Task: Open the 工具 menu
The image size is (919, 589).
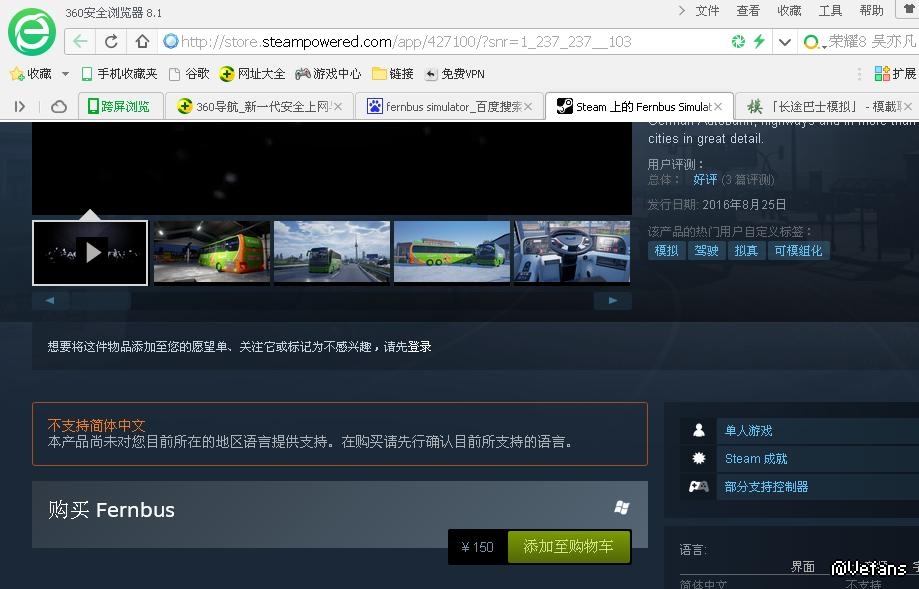Action: click(830, 11)
